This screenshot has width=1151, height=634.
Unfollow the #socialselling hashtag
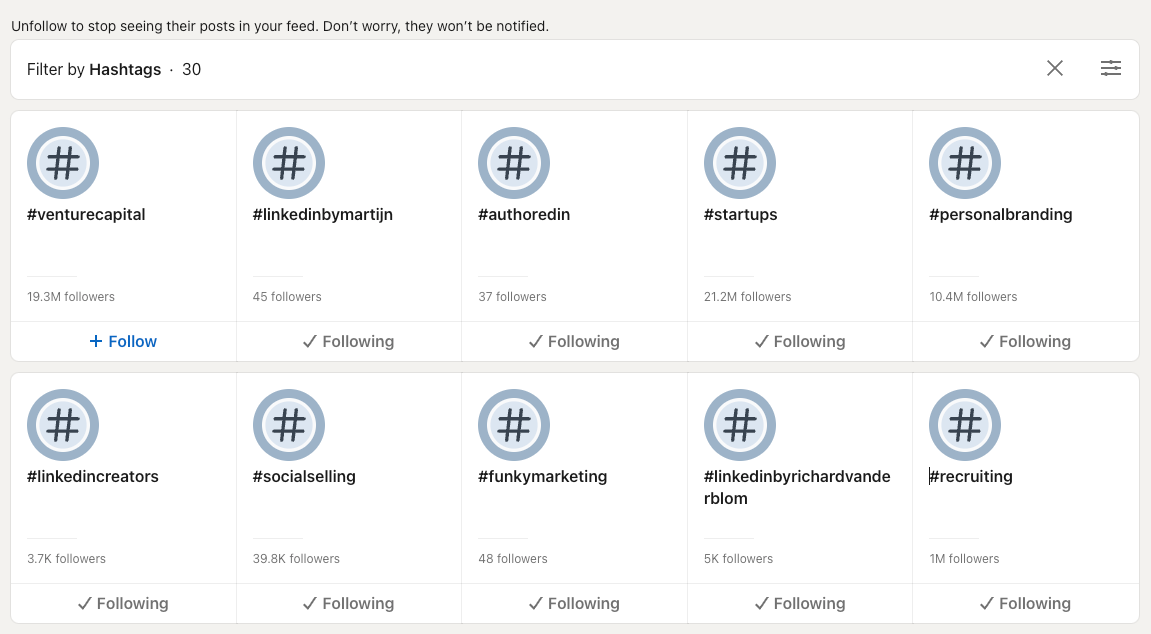[x=348, y=603]
